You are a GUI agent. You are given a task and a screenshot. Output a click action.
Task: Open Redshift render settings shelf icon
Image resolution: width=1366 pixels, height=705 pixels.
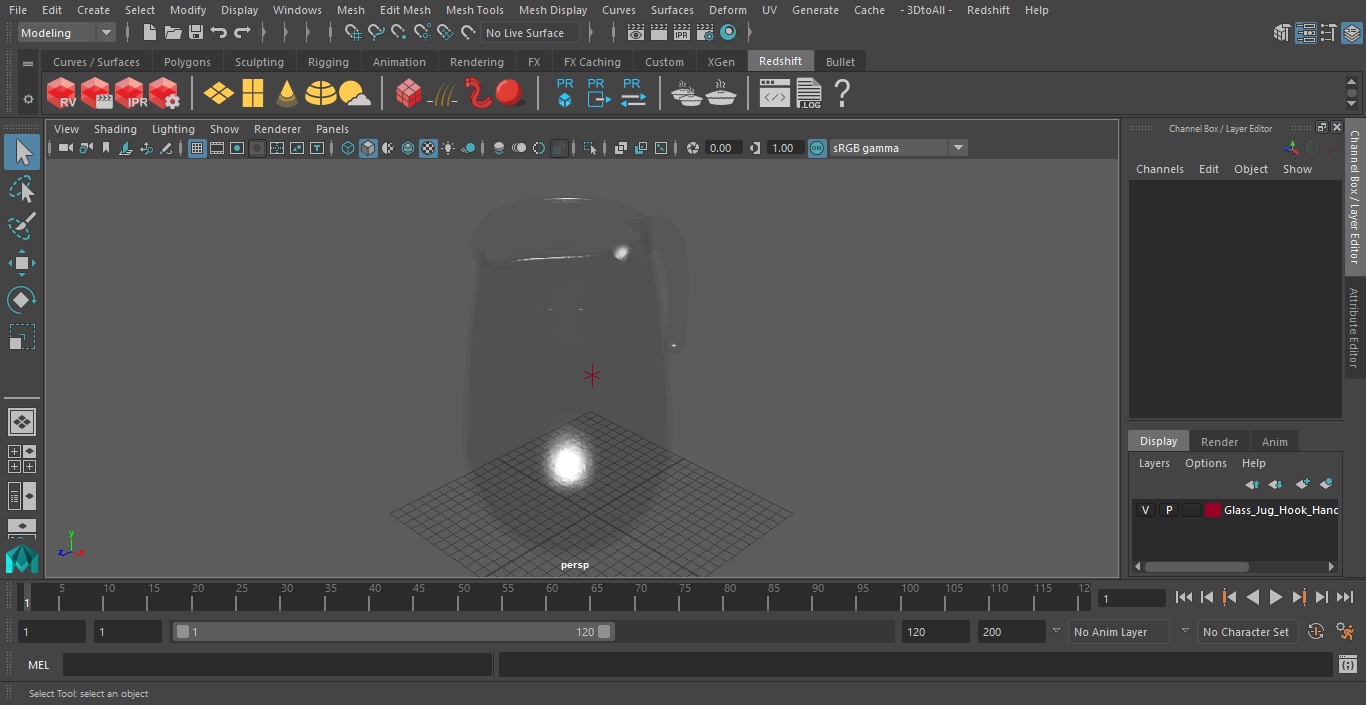(164, 94)
